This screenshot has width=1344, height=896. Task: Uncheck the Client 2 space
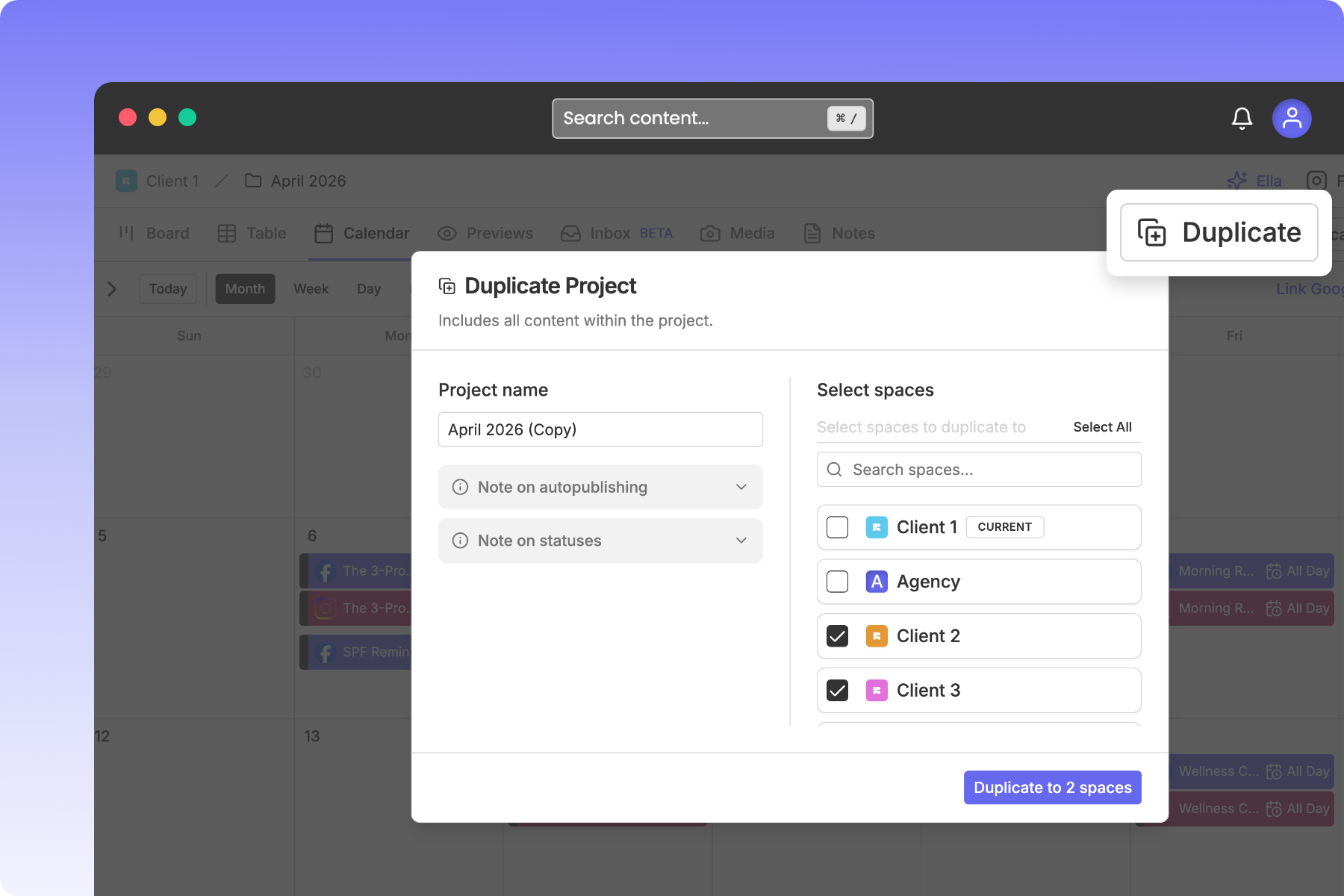[x=837, y=636]
